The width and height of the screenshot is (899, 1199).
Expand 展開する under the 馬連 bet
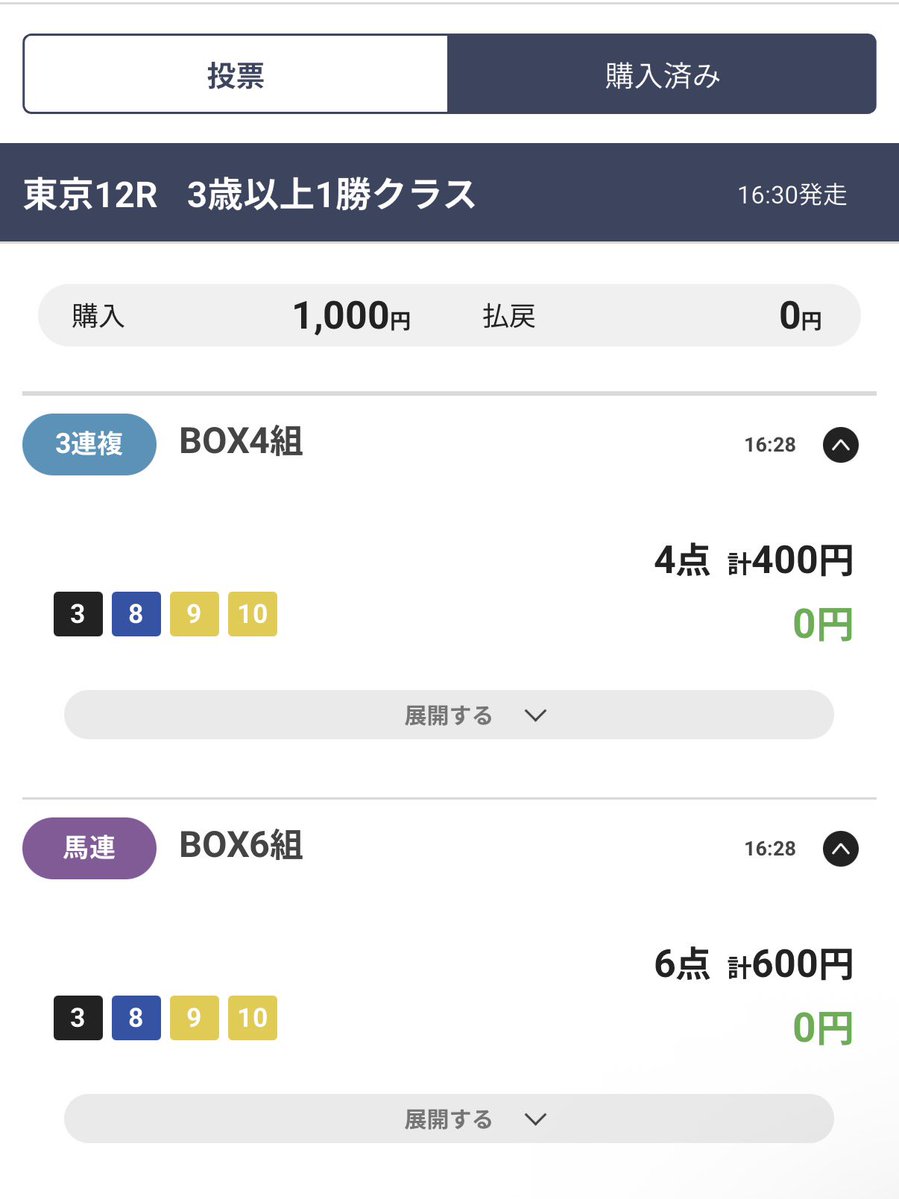click(x=449, y=1119)
